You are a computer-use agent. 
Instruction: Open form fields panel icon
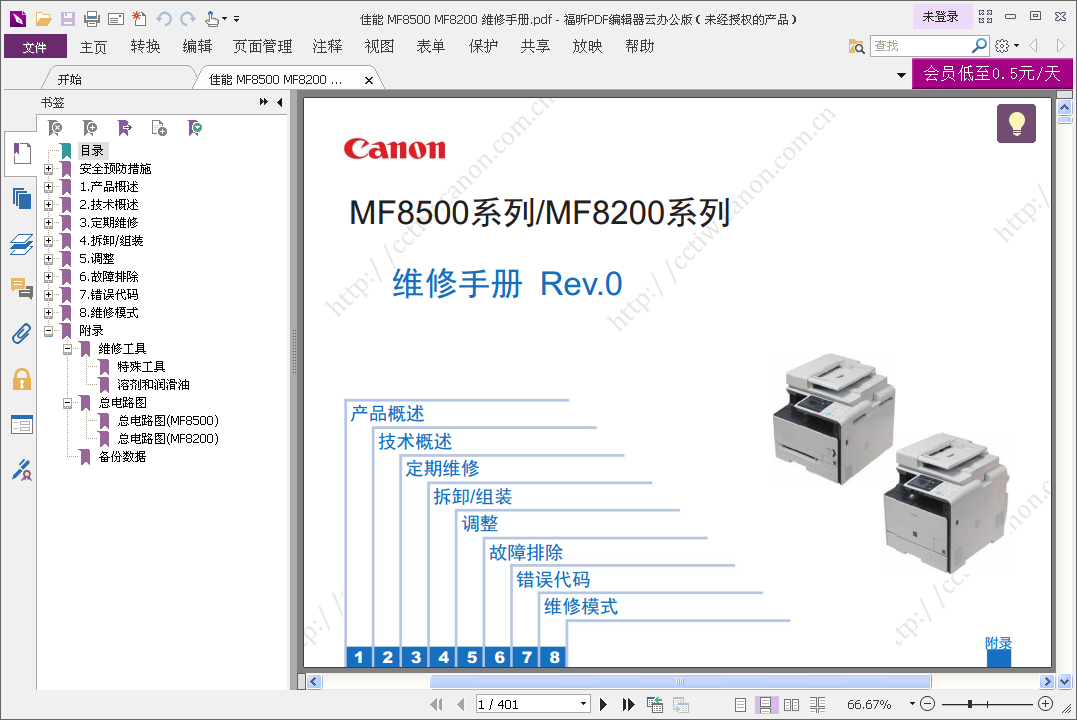tap(22, 425)
